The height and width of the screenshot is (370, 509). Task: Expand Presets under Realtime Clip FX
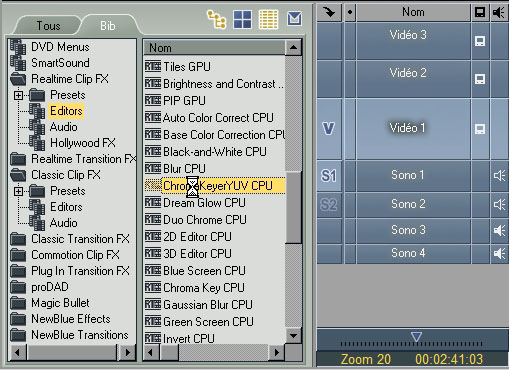coord(19,95)
